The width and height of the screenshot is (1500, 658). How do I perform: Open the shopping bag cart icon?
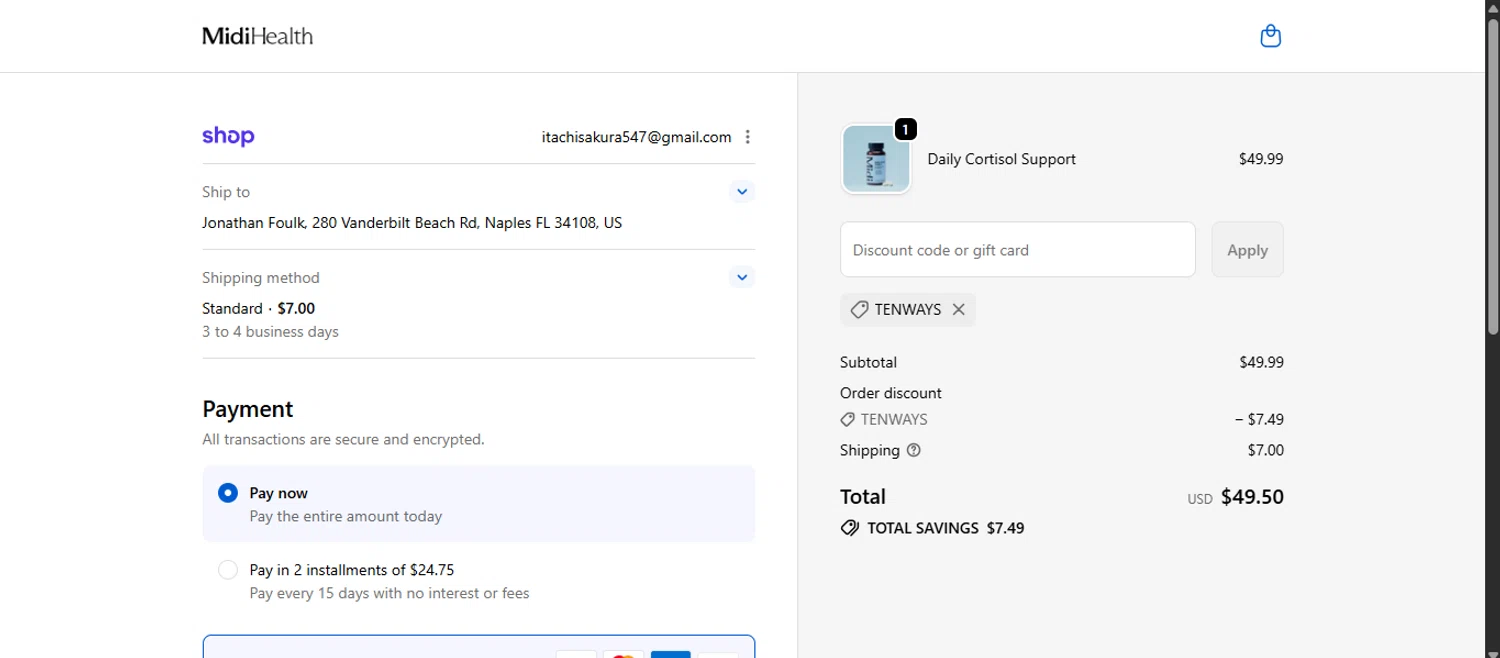1270,36
